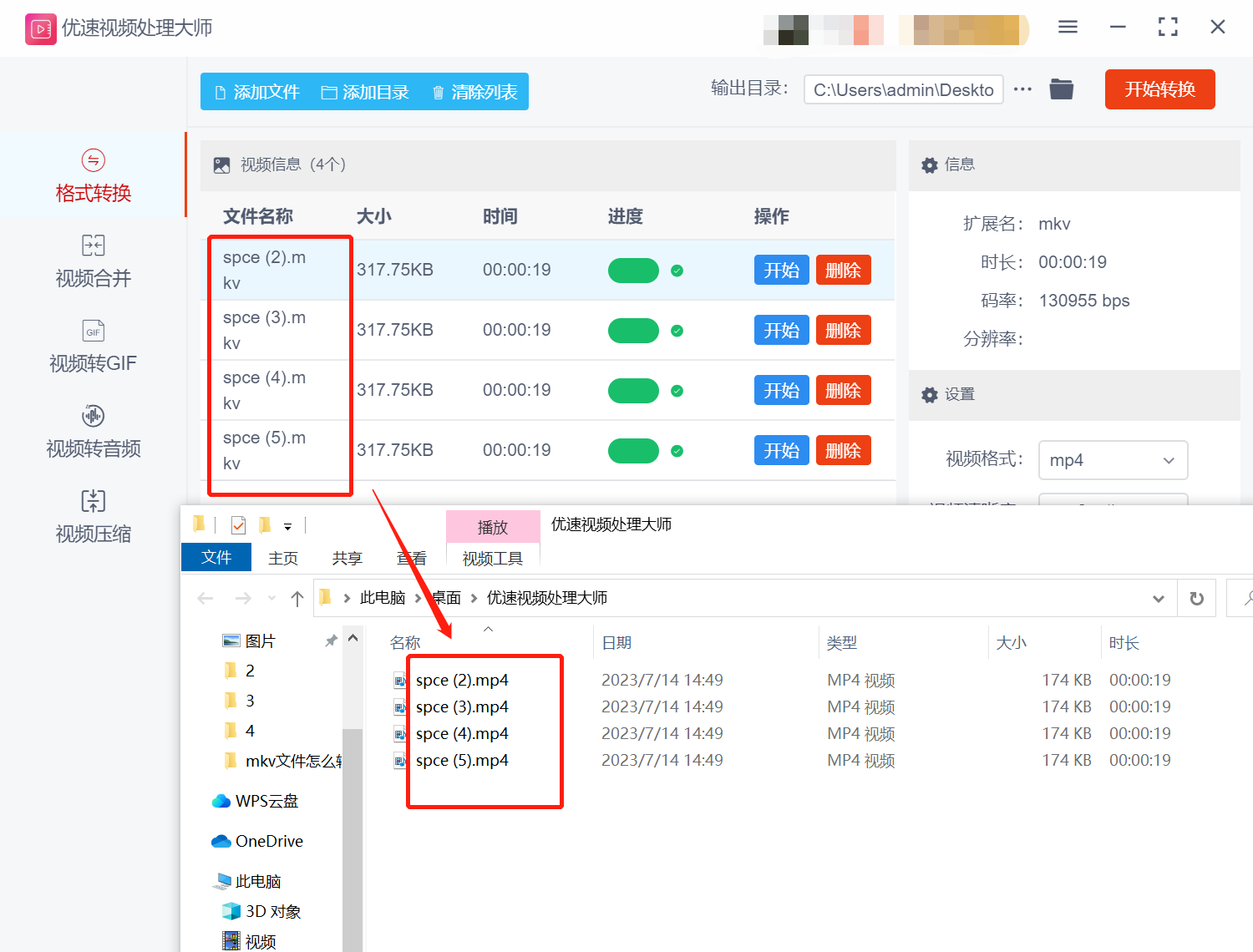Viewport: 1253px width, 952px height.
Task: Open the 视频转音频 video-to-audio module
Action: point(93,432)
